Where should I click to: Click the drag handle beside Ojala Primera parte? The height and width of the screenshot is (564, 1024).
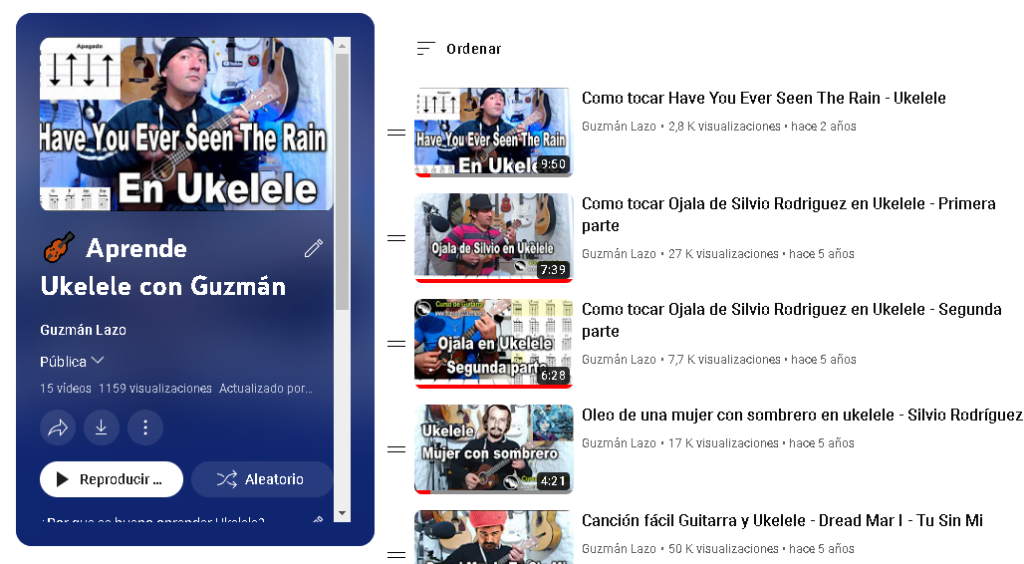point(396,238)
